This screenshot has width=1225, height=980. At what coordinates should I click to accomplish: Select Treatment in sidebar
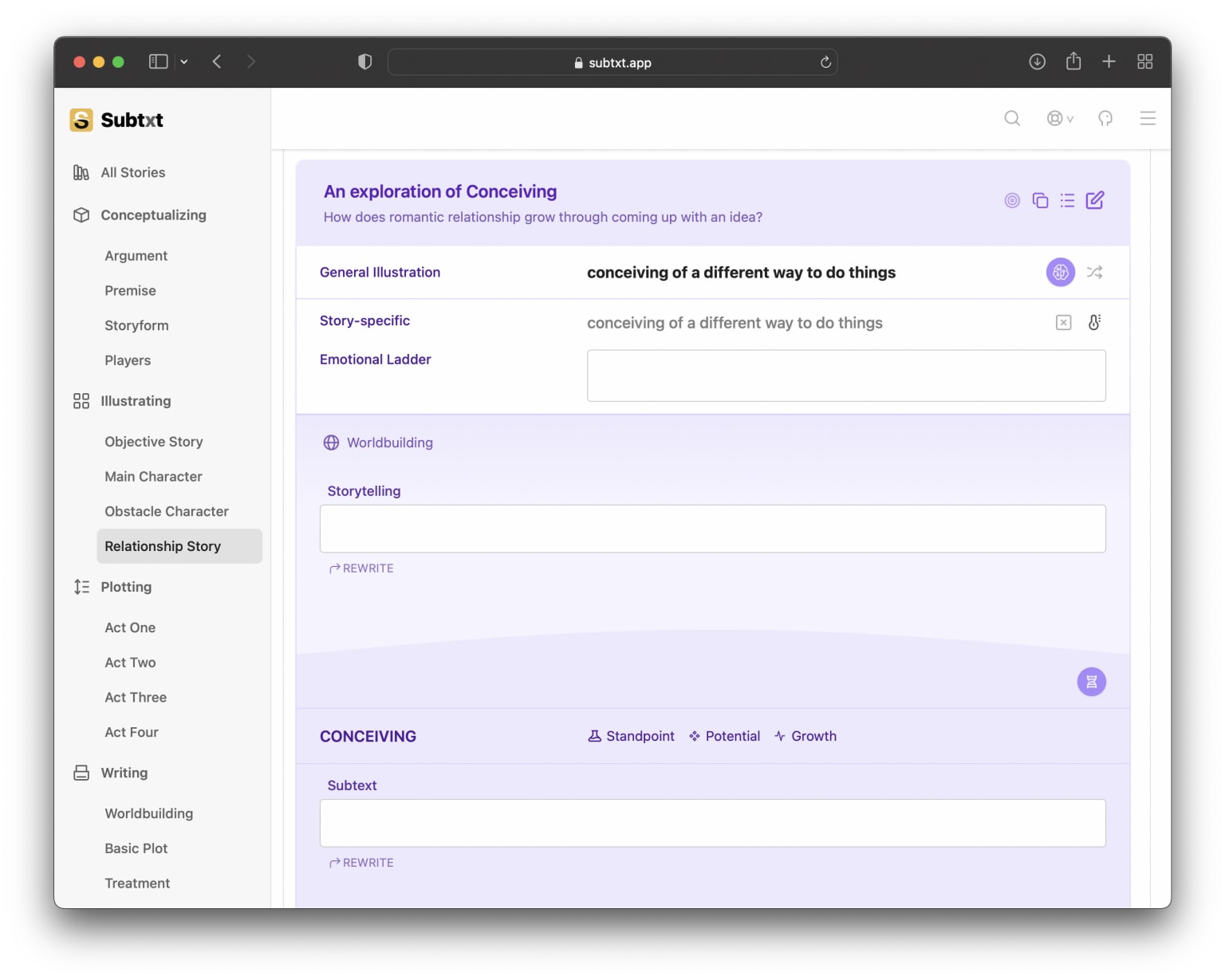click(137, 884)
